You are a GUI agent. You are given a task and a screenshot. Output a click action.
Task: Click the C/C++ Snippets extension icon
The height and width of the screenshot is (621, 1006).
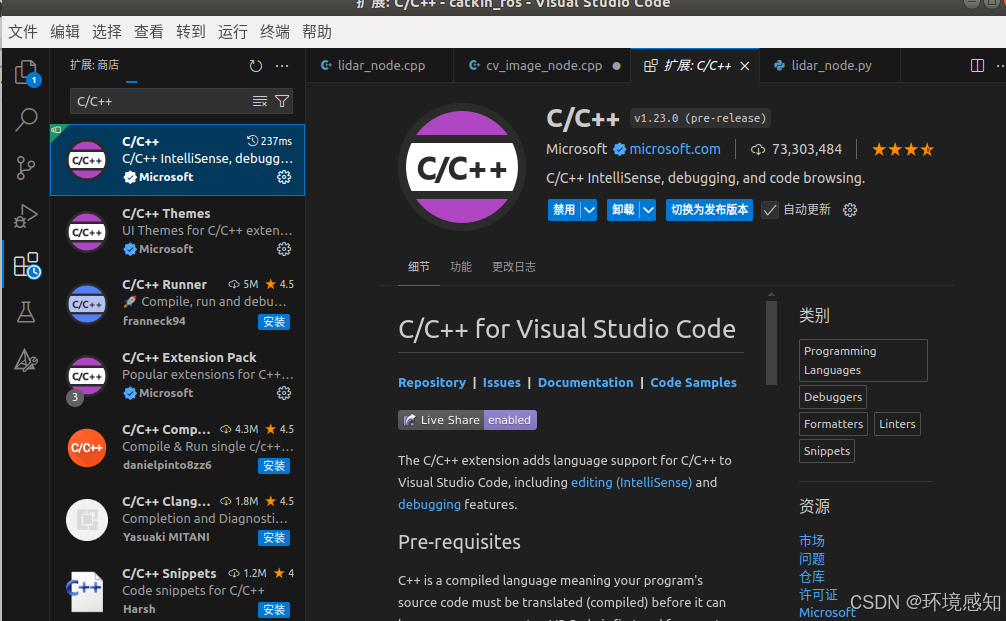pos(85,591)
